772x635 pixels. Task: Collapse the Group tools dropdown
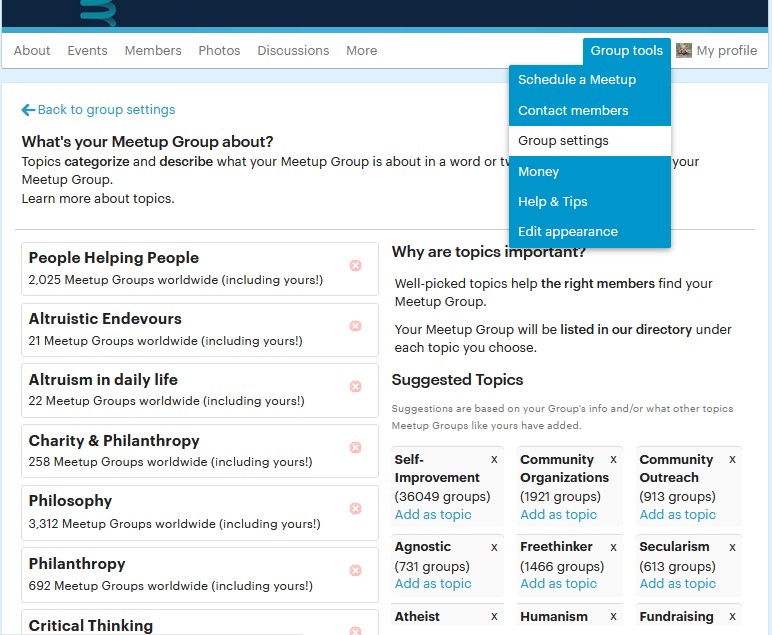(x=627, y=51)
